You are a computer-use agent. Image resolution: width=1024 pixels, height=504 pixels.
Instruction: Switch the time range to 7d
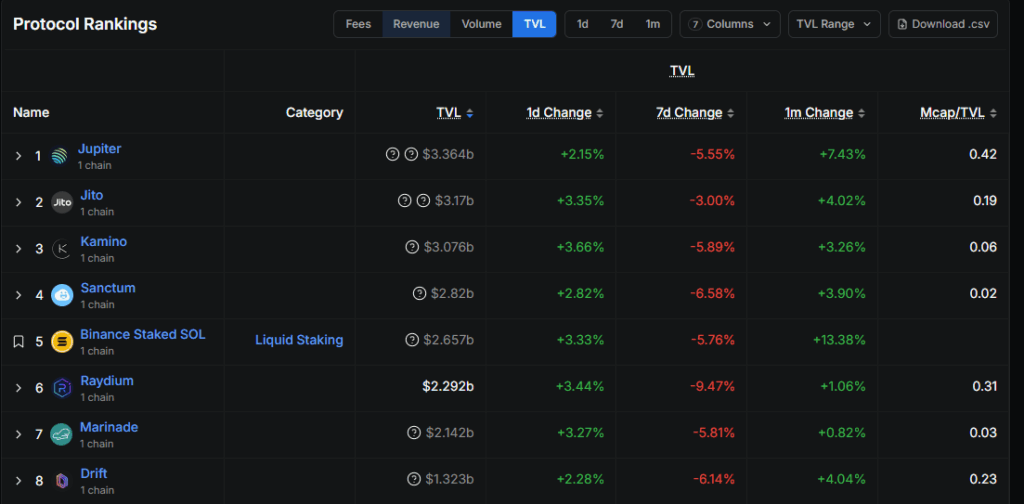(x=617, y=24)
